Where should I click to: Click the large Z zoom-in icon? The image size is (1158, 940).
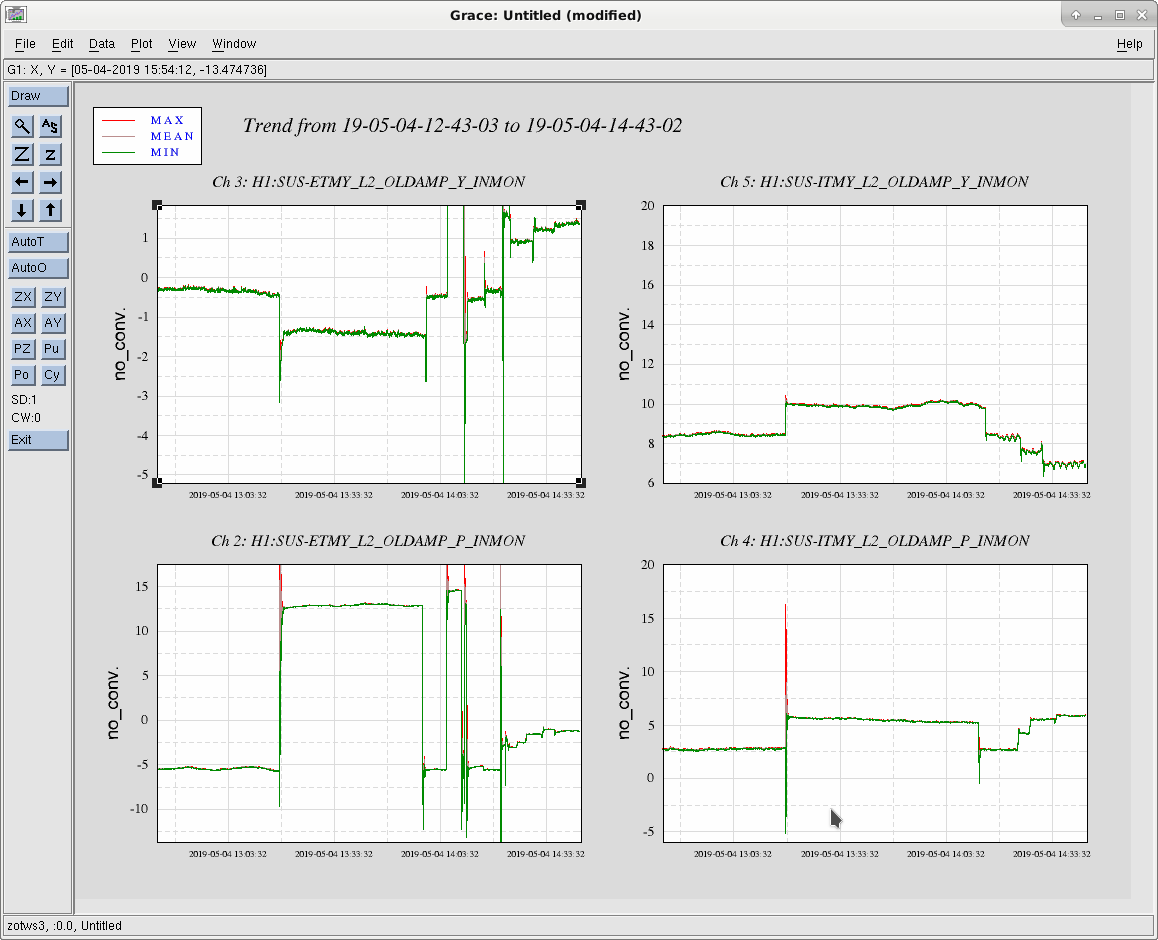[23, 154]
